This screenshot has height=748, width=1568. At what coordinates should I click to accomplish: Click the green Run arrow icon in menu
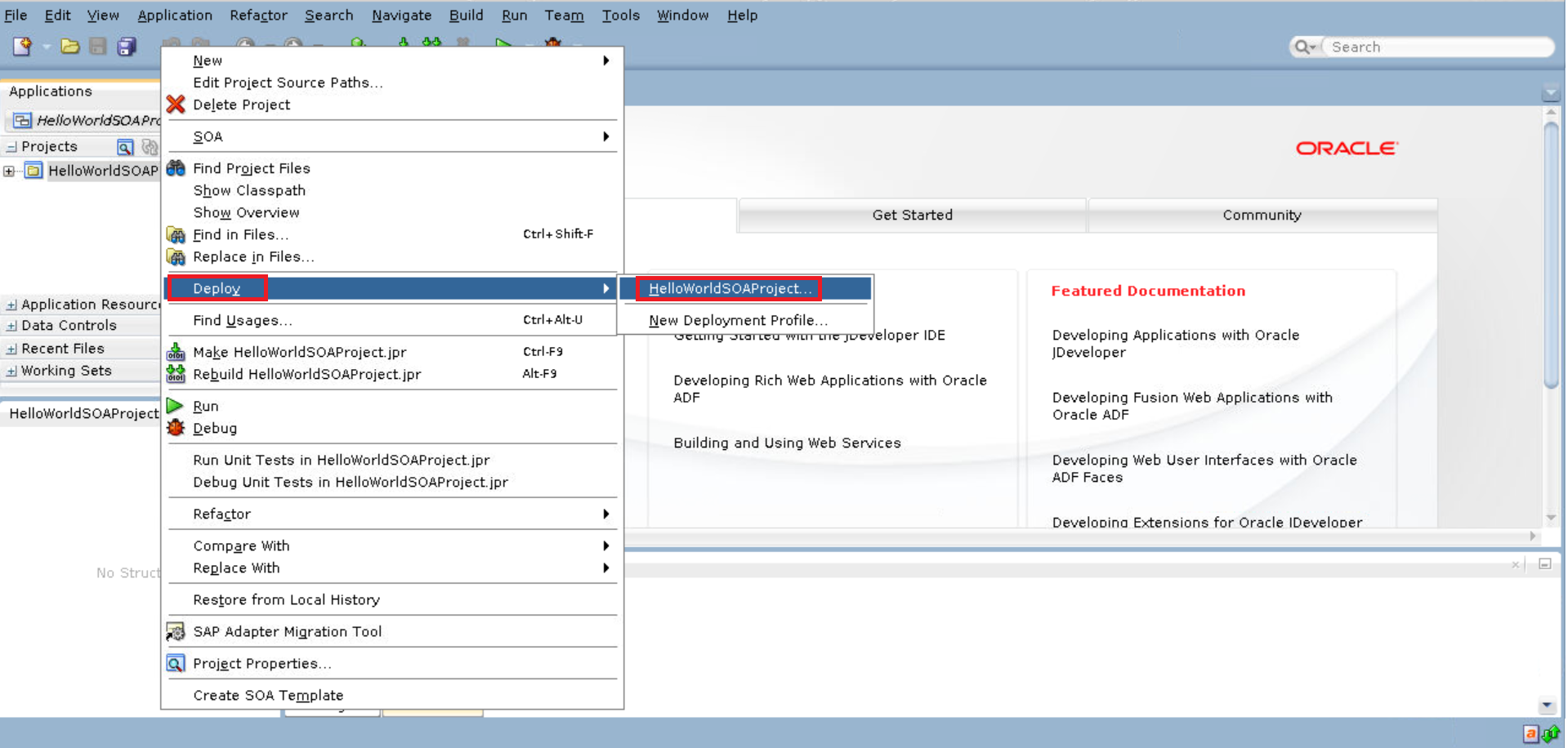pos(175,406)
